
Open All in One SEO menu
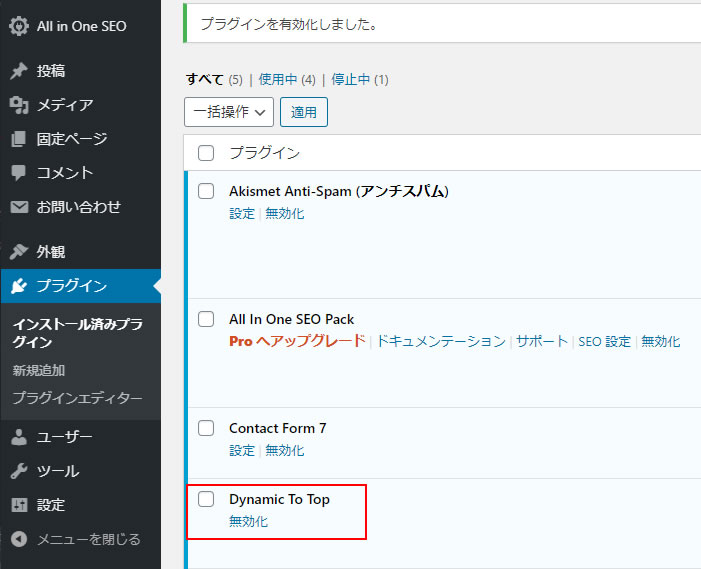click(x=81, y=26)
